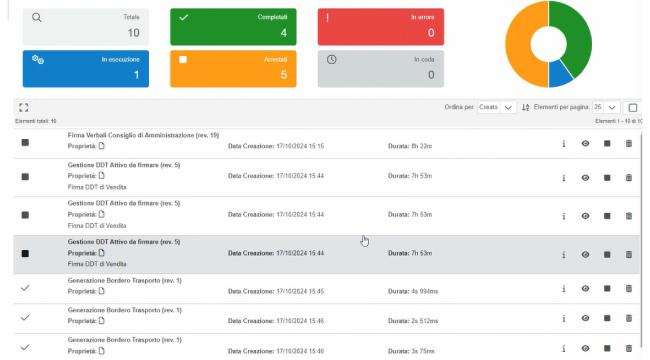Open info for the 4s 994ms Bordero row

pos(563,289)
